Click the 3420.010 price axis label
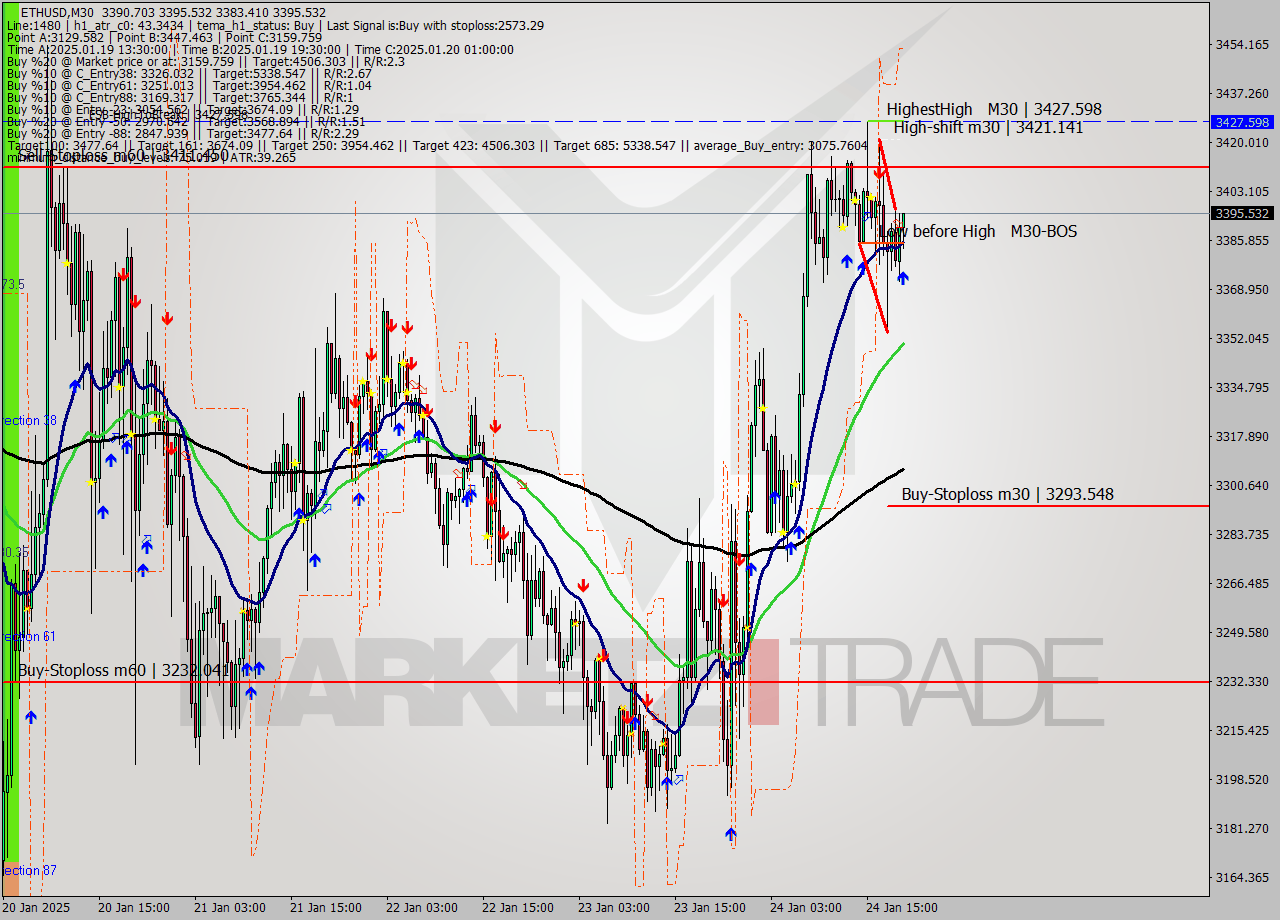The width and height of the screenshot is (1280, 920). click(x=1241, y=142)
